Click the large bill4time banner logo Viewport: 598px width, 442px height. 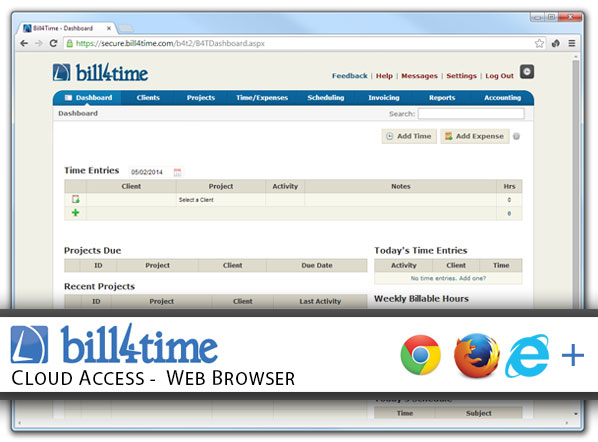tap(114, 344)
